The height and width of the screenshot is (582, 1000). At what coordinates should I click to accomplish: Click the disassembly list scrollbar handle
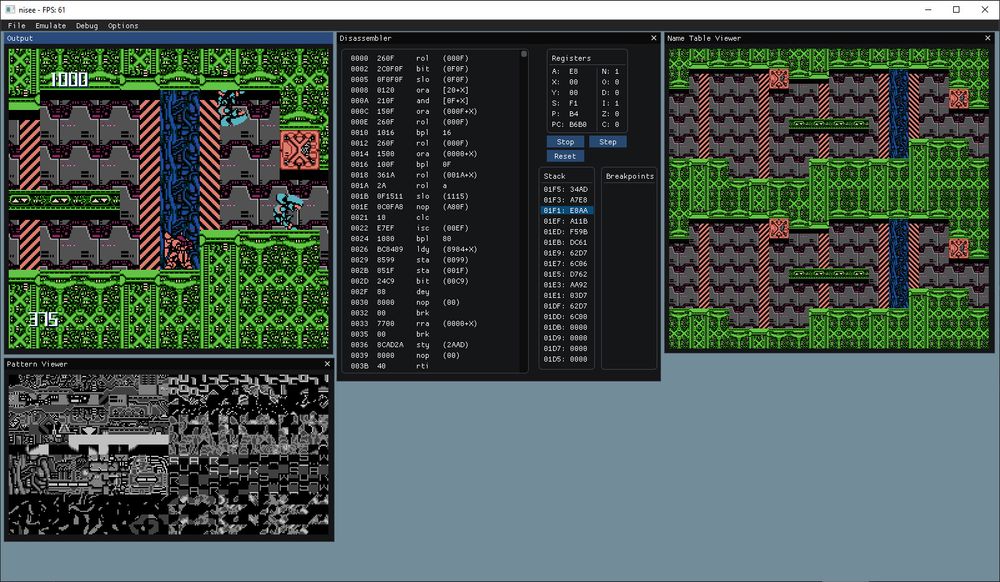click(524, 54)
